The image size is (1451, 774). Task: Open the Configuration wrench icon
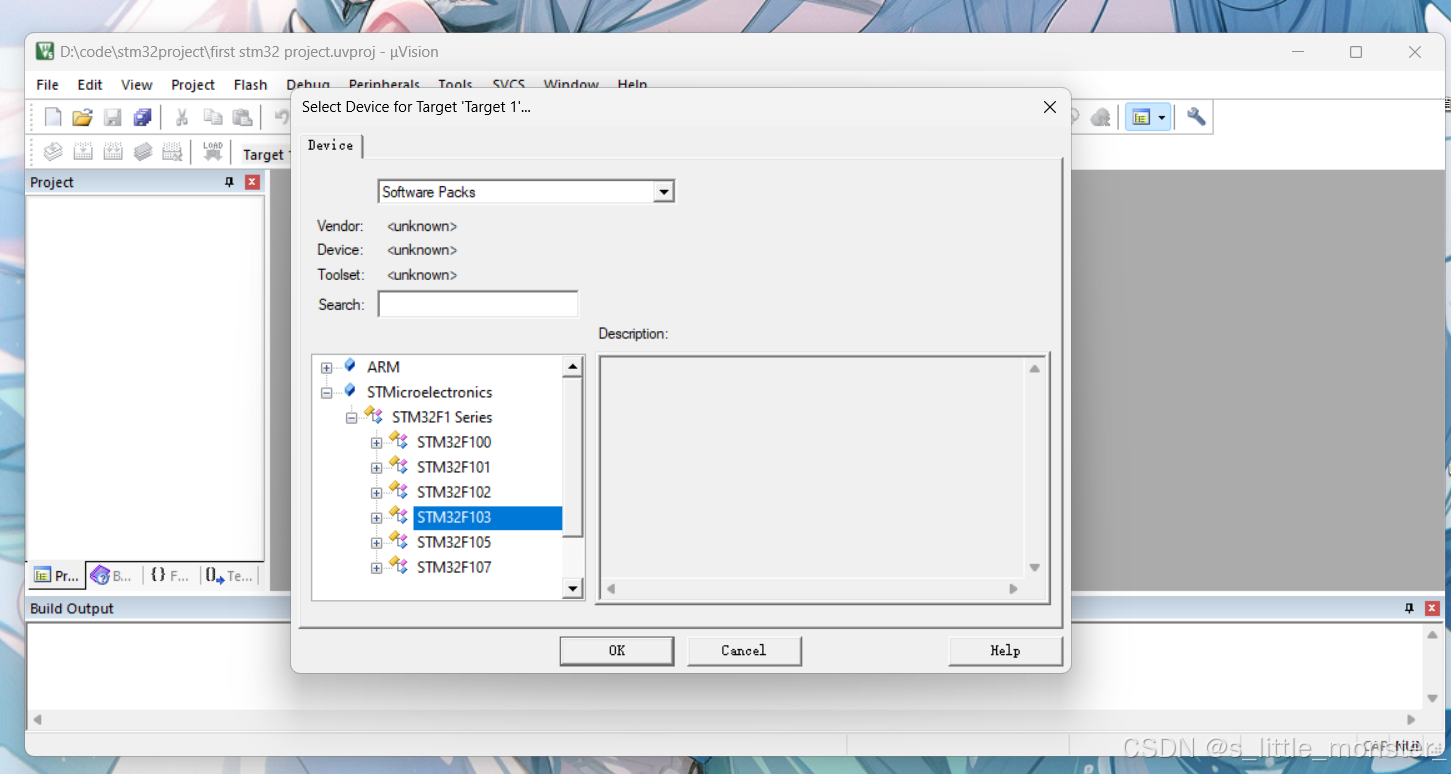click(x=1196, y=118)
